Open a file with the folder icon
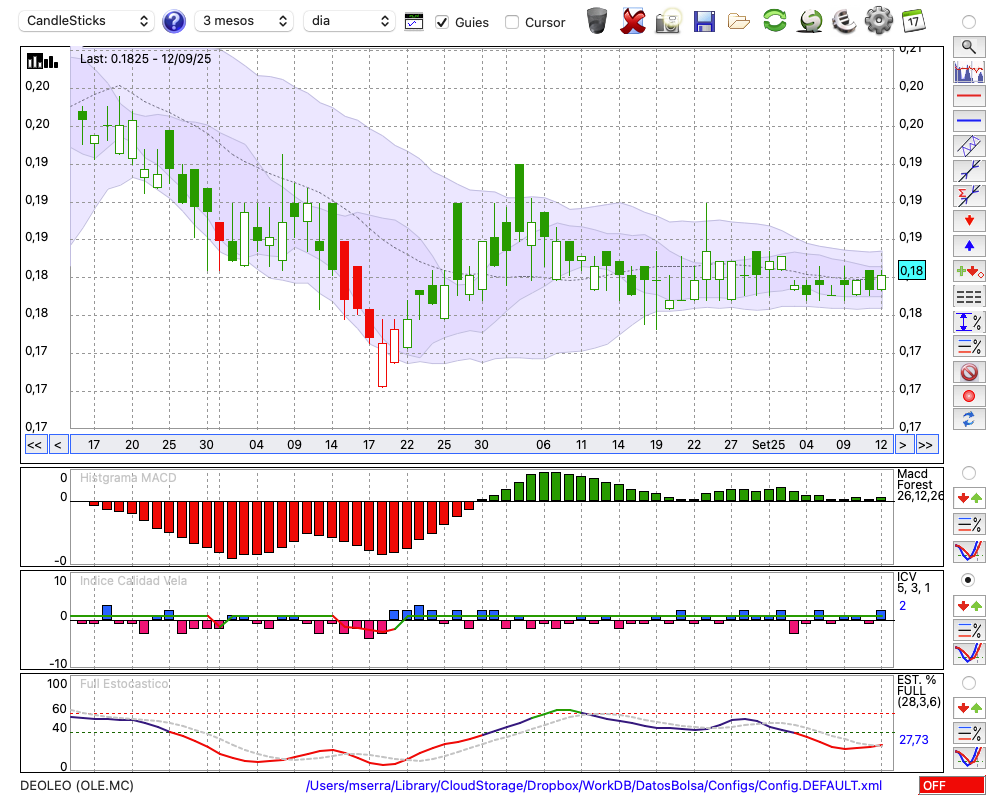 pyautogui.click(x=739, y=22)
